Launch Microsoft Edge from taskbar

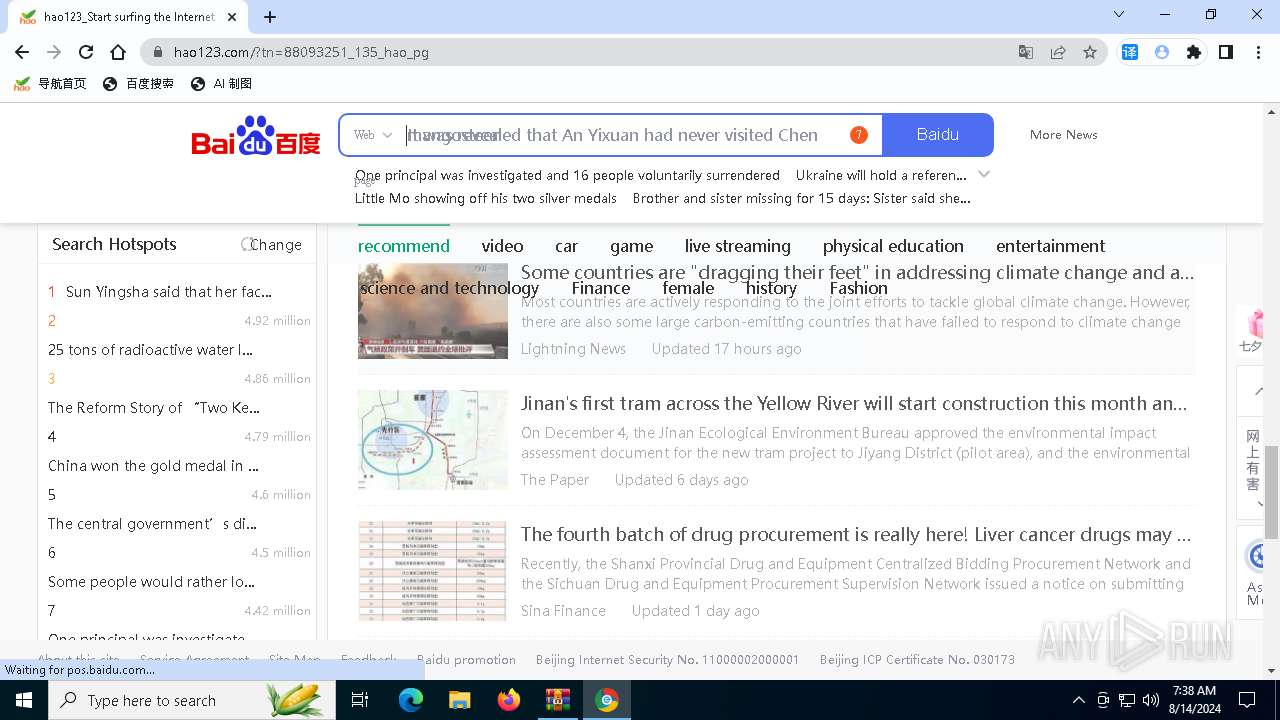tap(411, 700)
